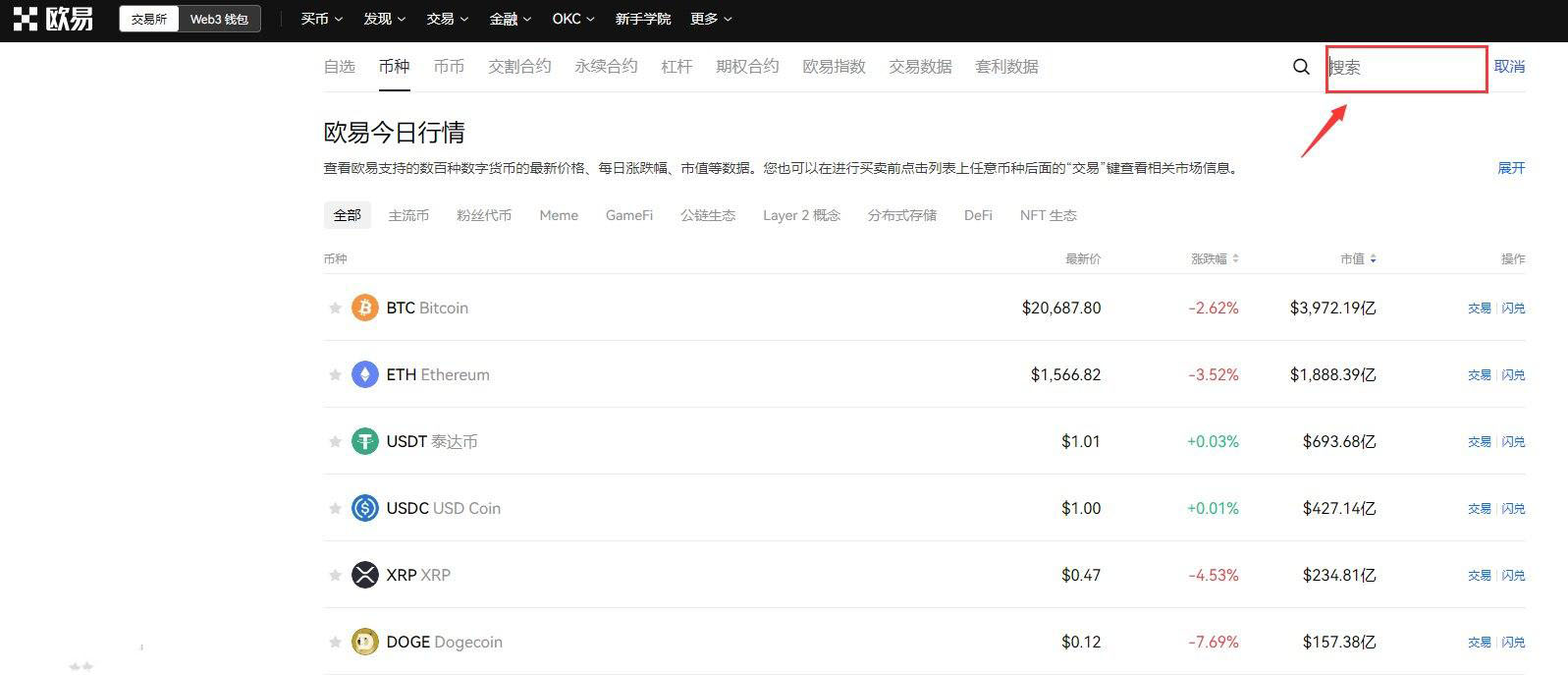This screenshot has height=675, width=1568.
Task: Switch to the 永续合约 tab
Action: point(606,67)
